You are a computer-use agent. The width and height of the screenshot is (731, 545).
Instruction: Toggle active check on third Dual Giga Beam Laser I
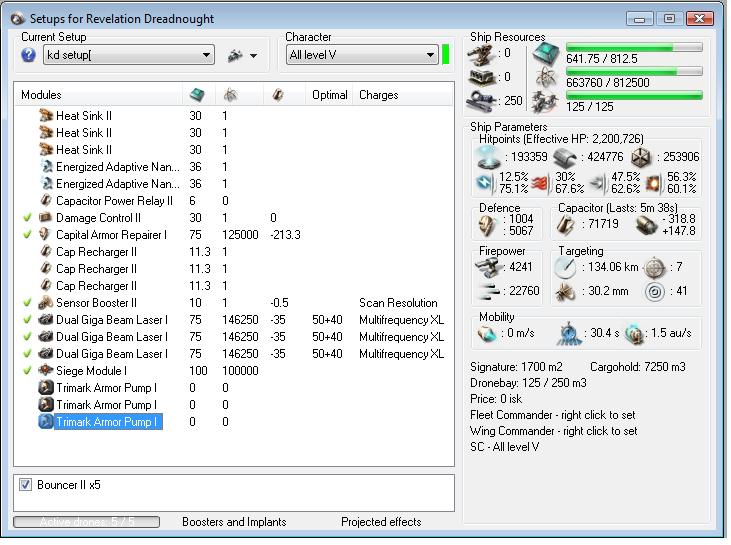28,353
